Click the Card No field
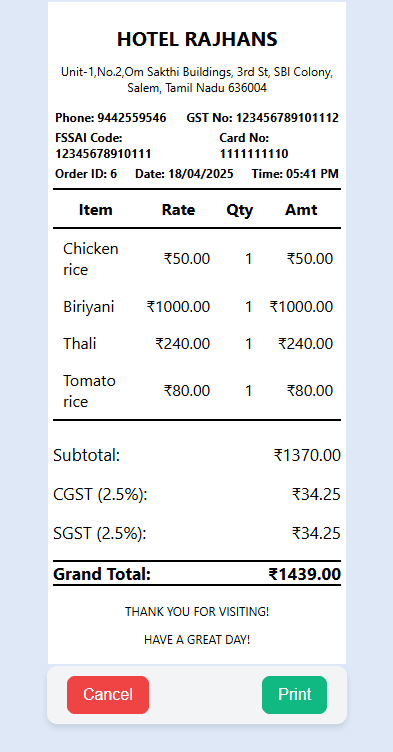This screenshot has height=752, width=393. pos(254,146)
